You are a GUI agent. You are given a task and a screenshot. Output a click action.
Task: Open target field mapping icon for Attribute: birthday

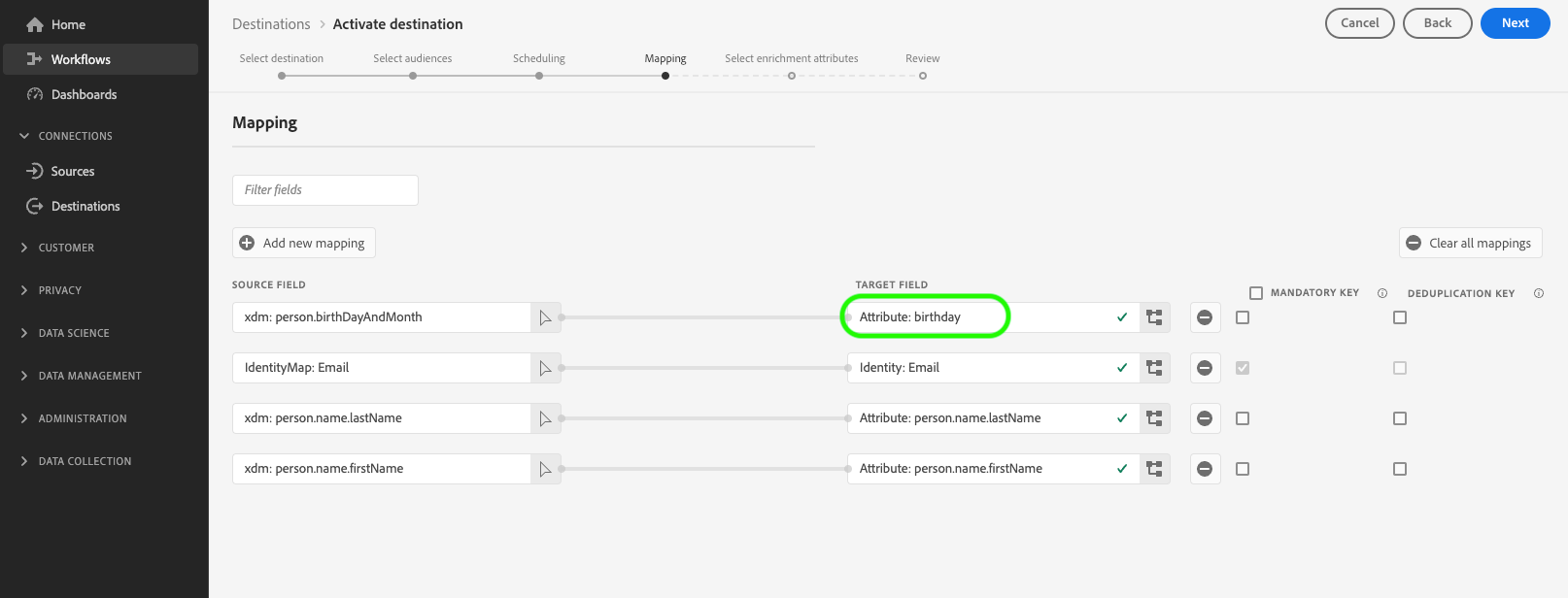[1154, 317]
